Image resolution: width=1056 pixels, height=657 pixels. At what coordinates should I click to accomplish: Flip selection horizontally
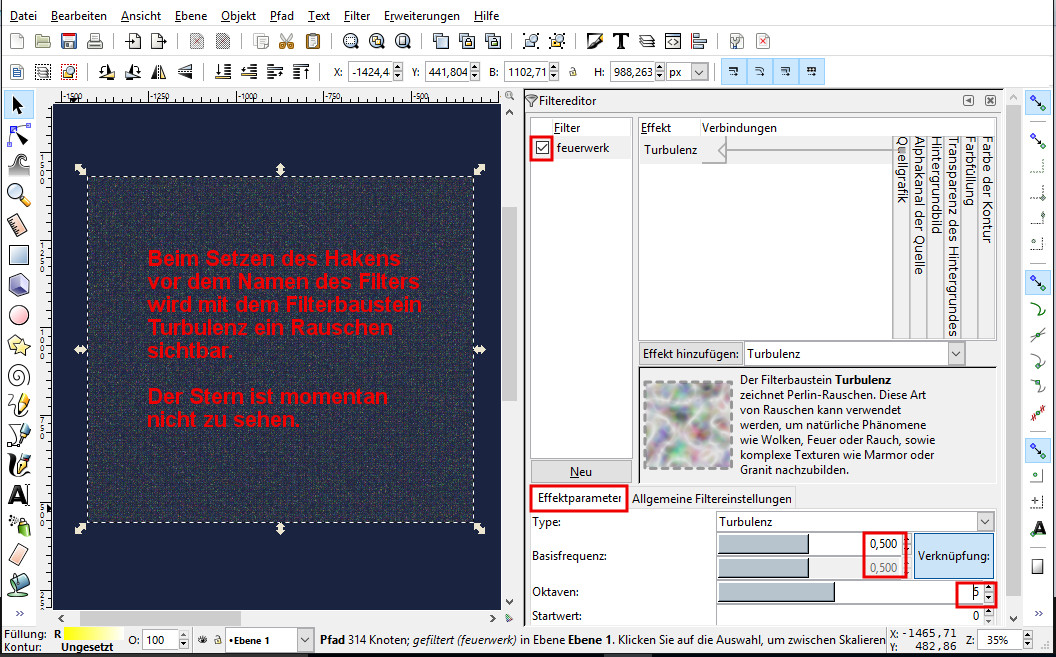(x=159, y=71)
